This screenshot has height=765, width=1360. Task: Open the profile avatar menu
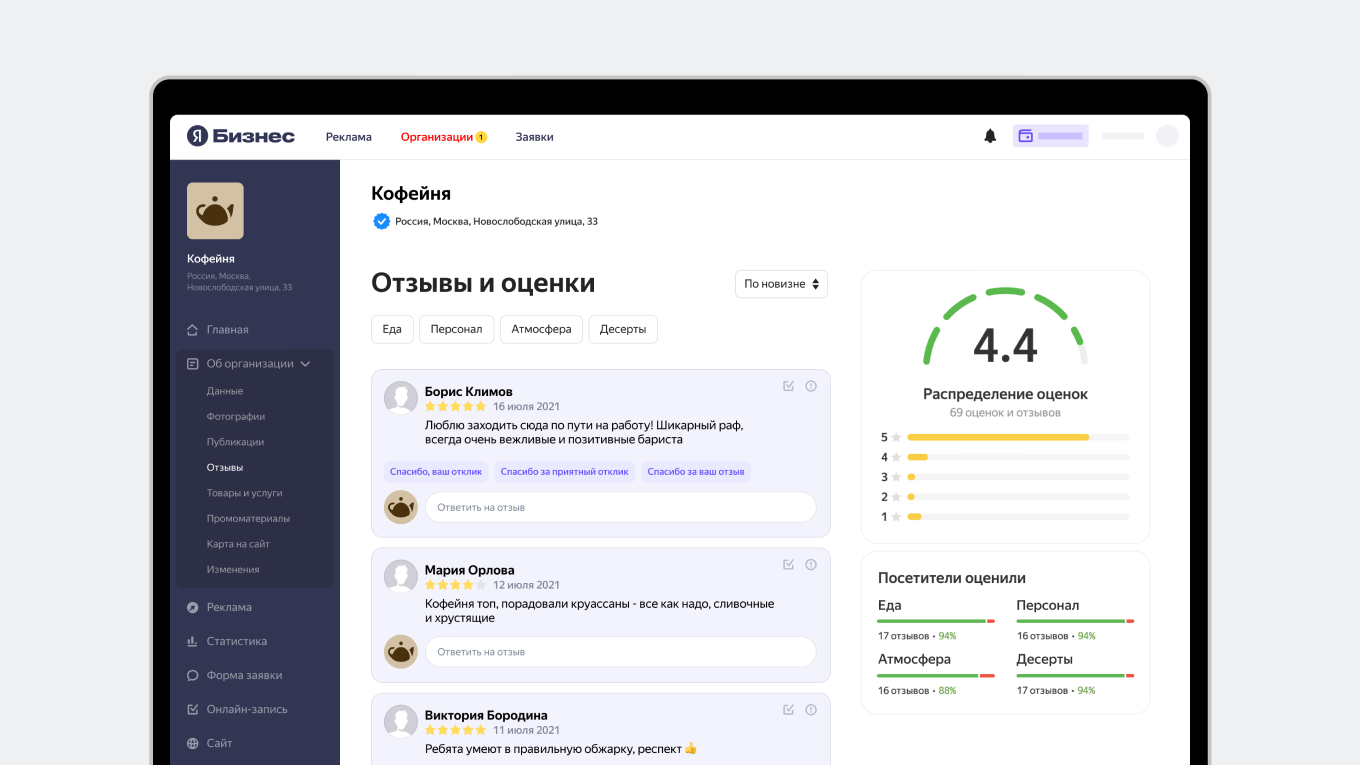click(1167, 136)
